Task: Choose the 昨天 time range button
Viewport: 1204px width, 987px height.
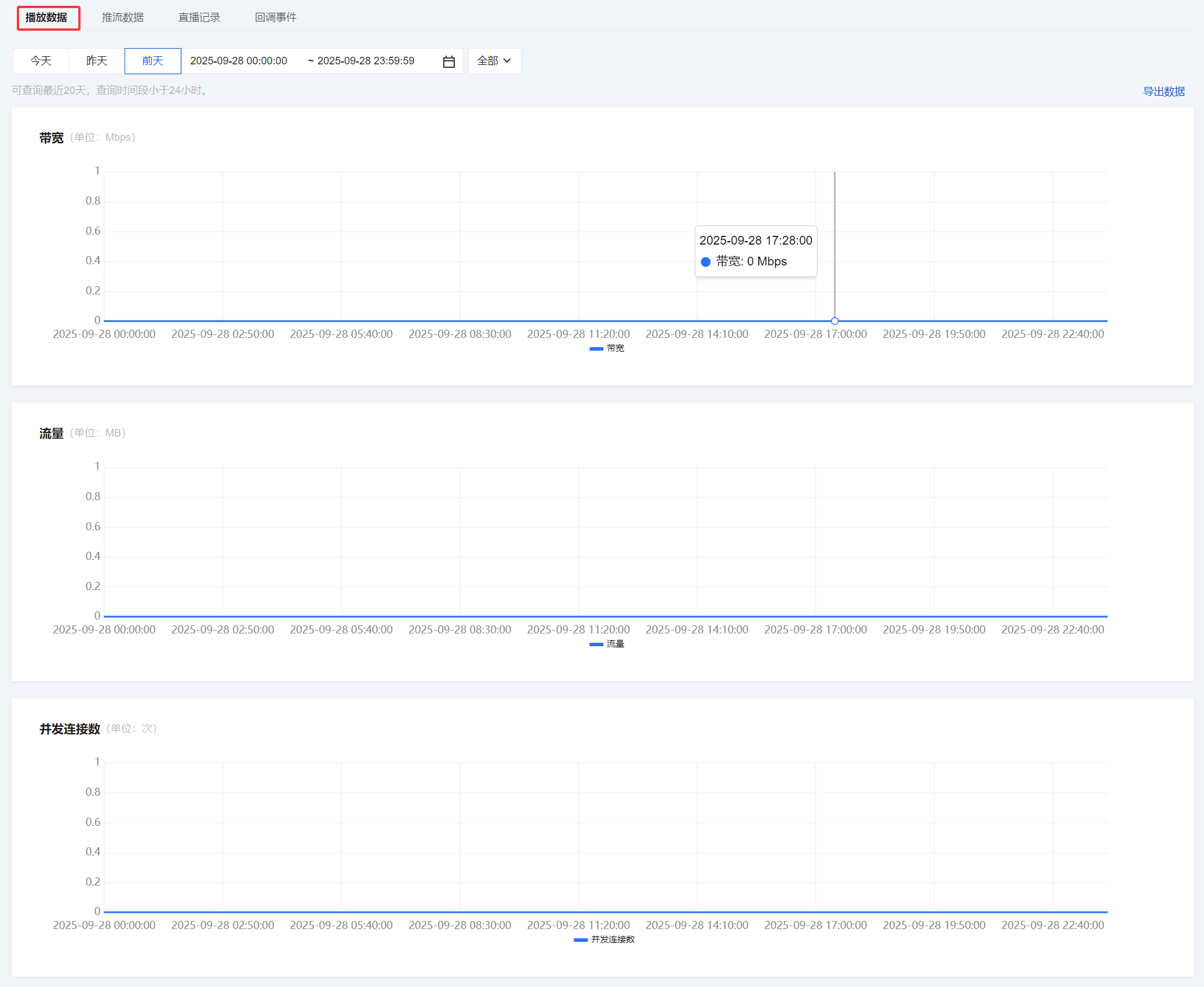Action: [x=97, y=61]
